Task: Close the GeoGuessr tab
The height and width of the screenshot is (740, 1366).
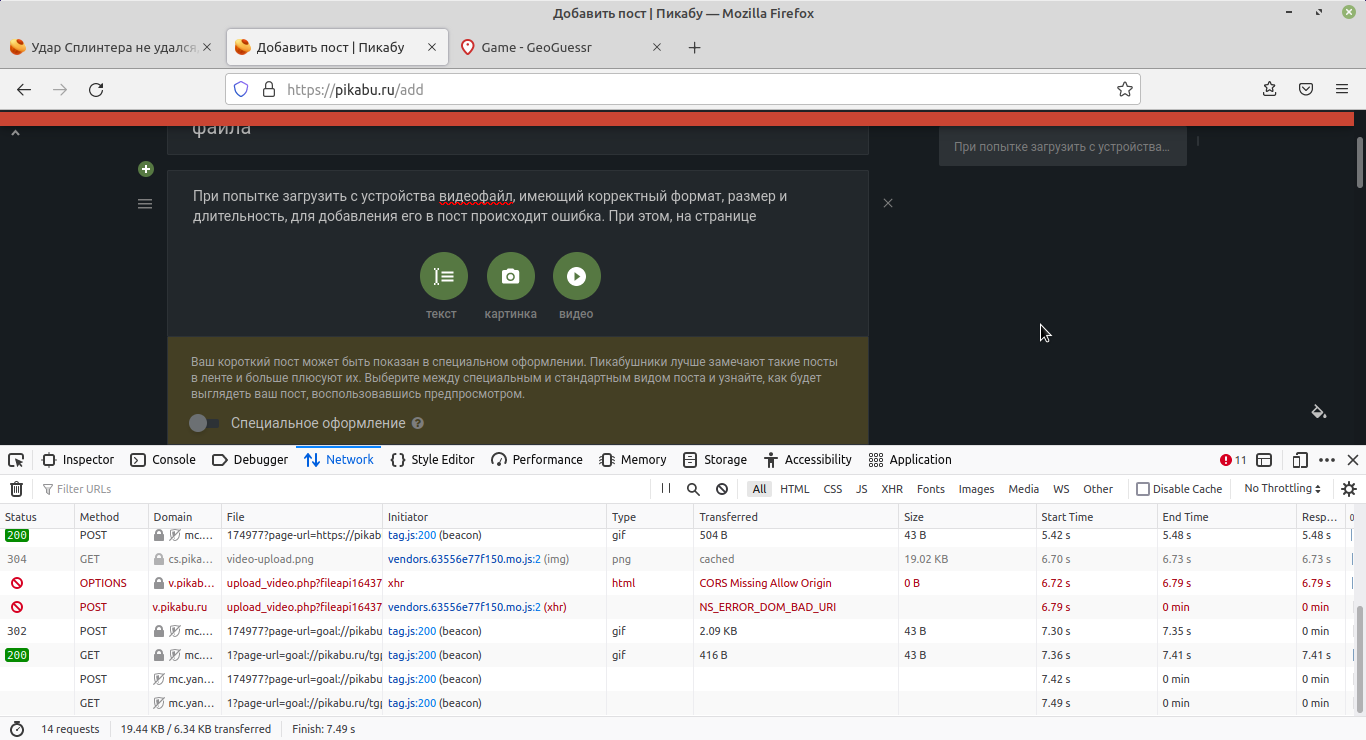Action: (x=657, y=47)
